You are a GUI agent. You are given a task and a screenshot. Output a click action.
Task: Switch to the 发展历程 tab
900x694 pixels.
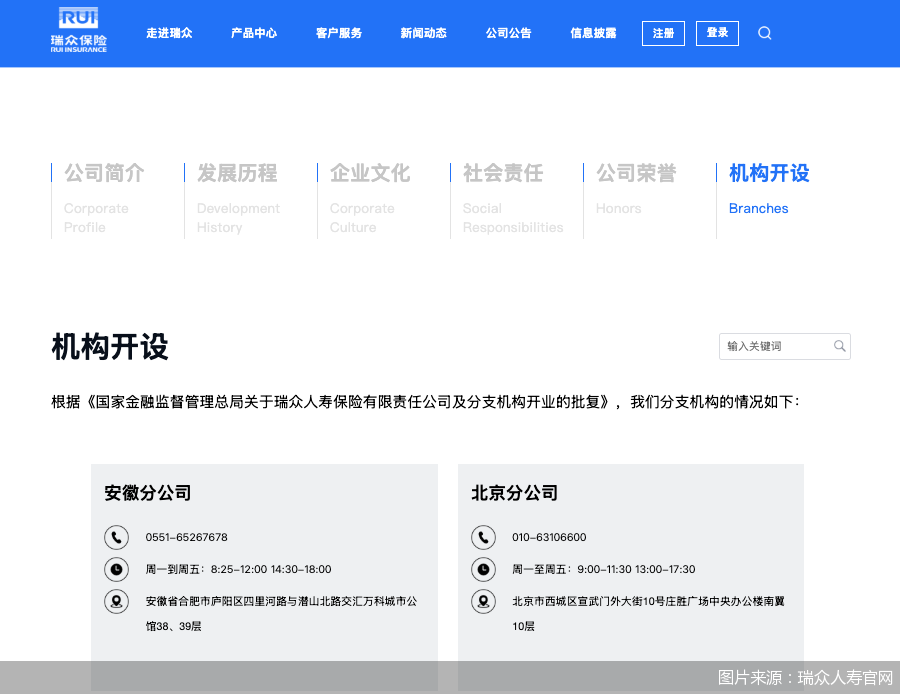click(236, 173)
